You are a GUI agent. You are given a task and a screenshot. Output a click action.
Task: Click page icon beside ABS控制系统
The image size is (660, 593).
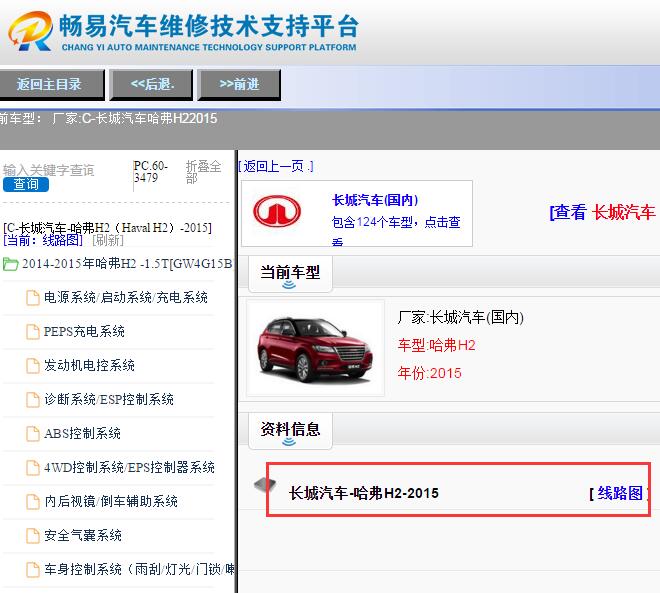tap(33, 433)
